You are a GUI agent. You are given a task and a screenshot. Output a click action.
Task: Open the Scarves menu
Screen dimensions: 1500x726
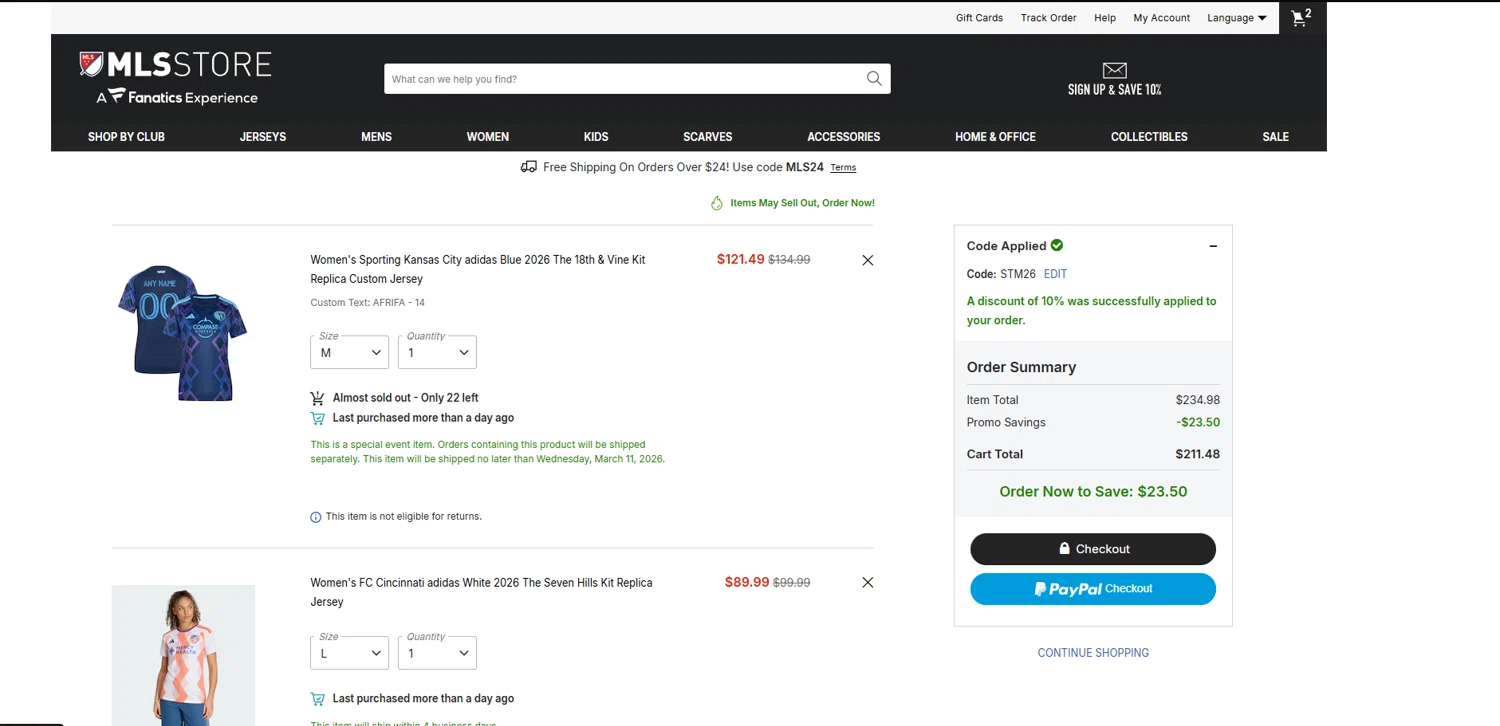pyautogui.click(x=708, y=137)
